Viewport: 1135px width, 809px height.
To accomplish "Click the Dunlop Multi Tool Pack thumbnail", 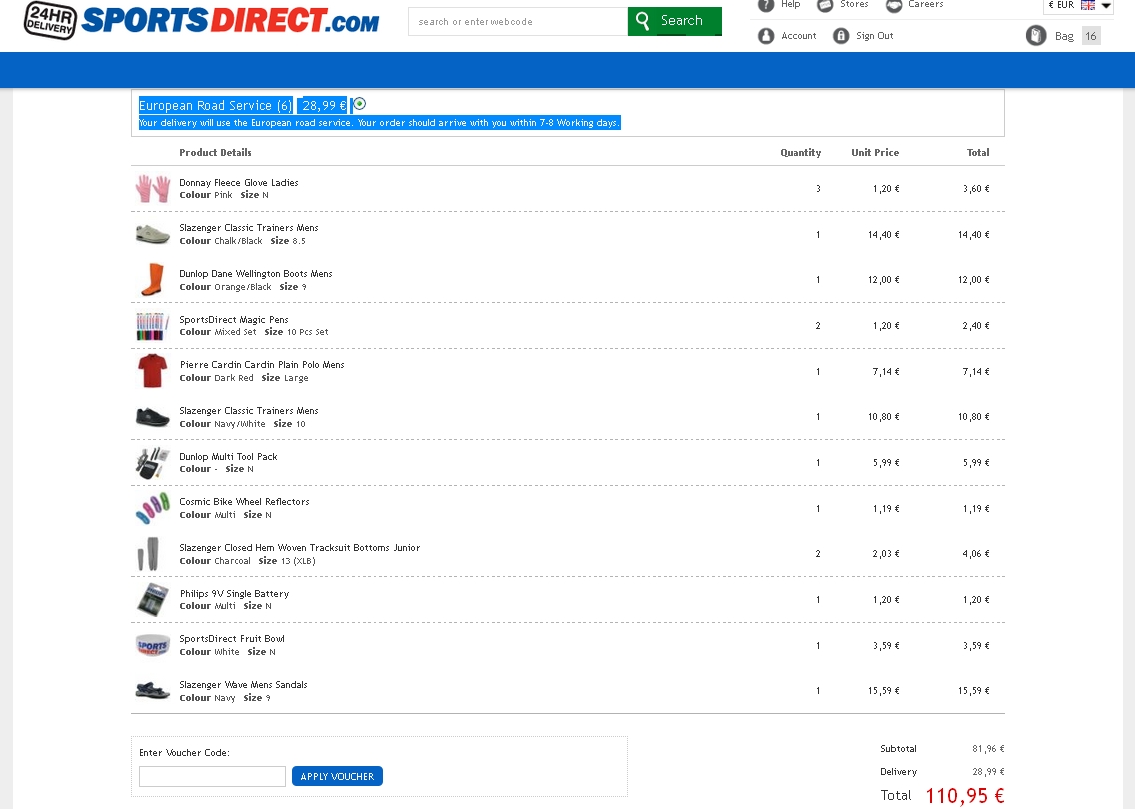I will (152, 462).
